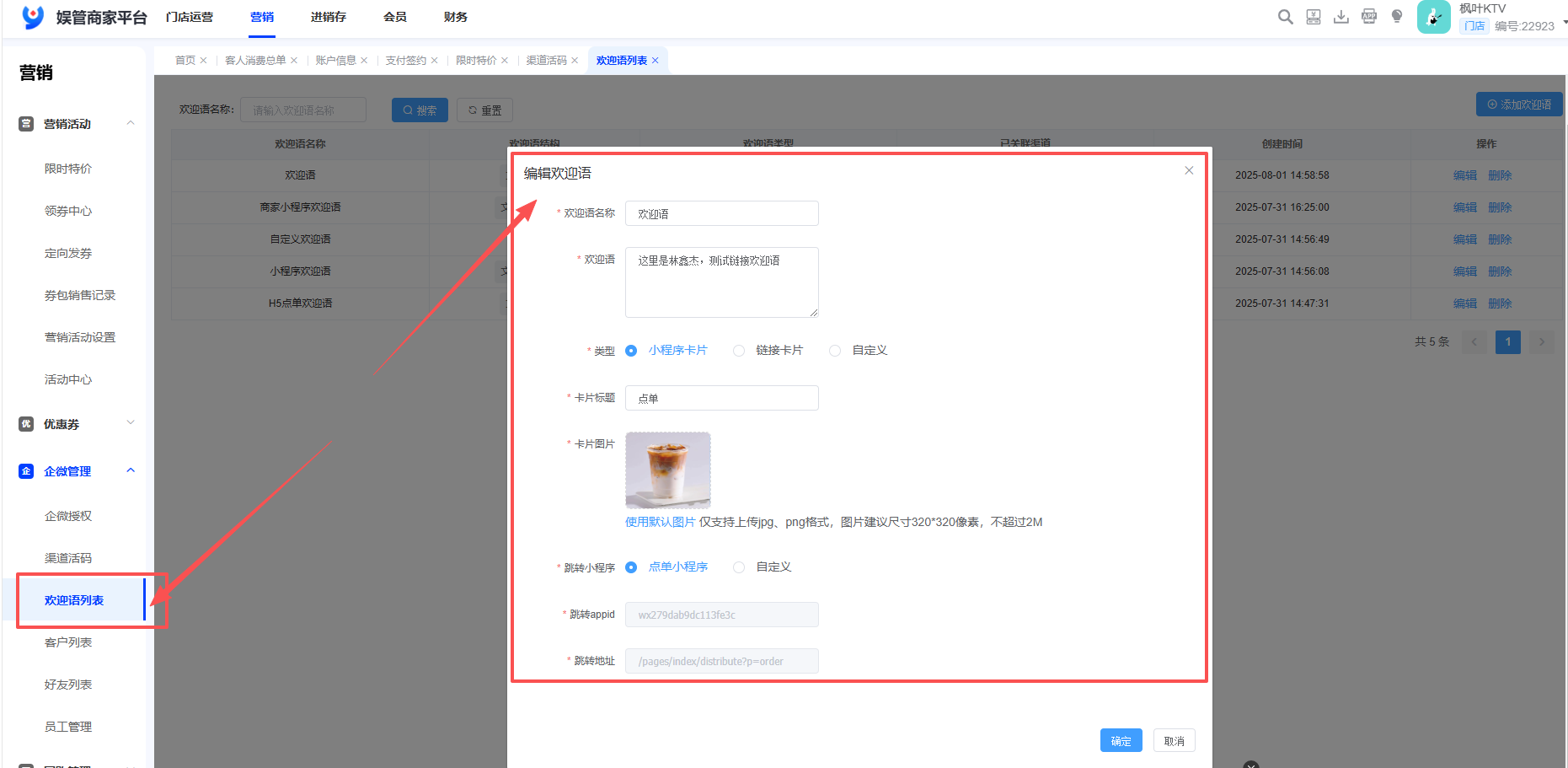1568x768 pixels.
Task: Select the 链接卡片 radio option
Action: 739,351
